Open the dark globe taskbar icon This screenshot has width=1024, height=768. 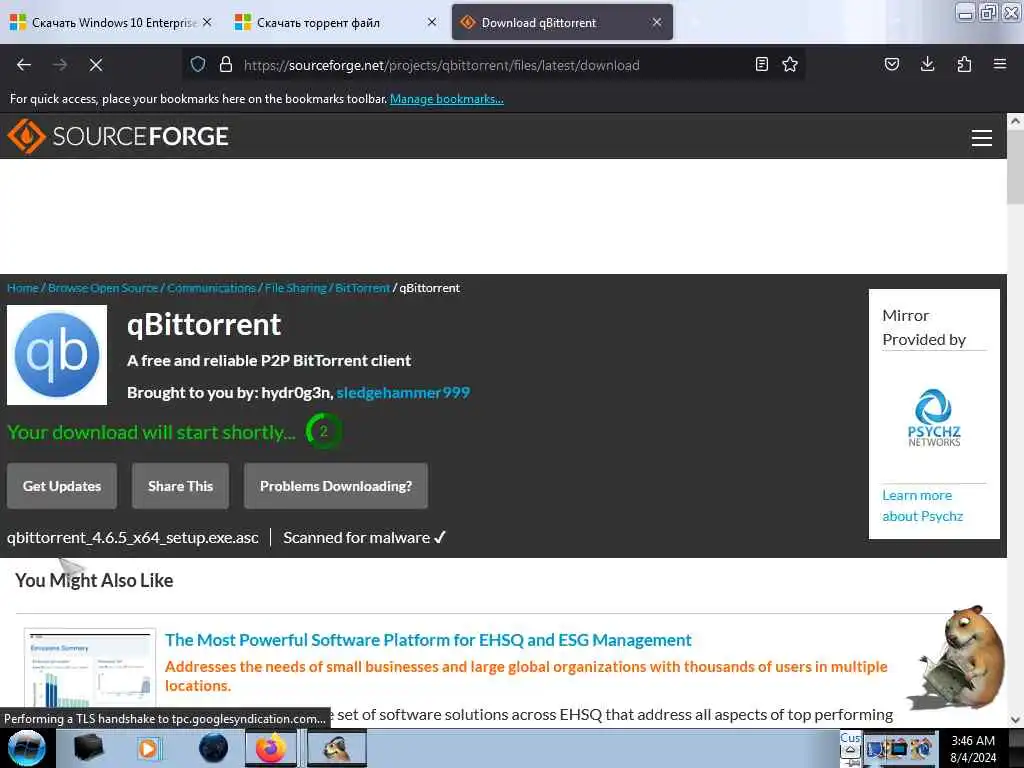pyautogui.click(x=213, y=748)
